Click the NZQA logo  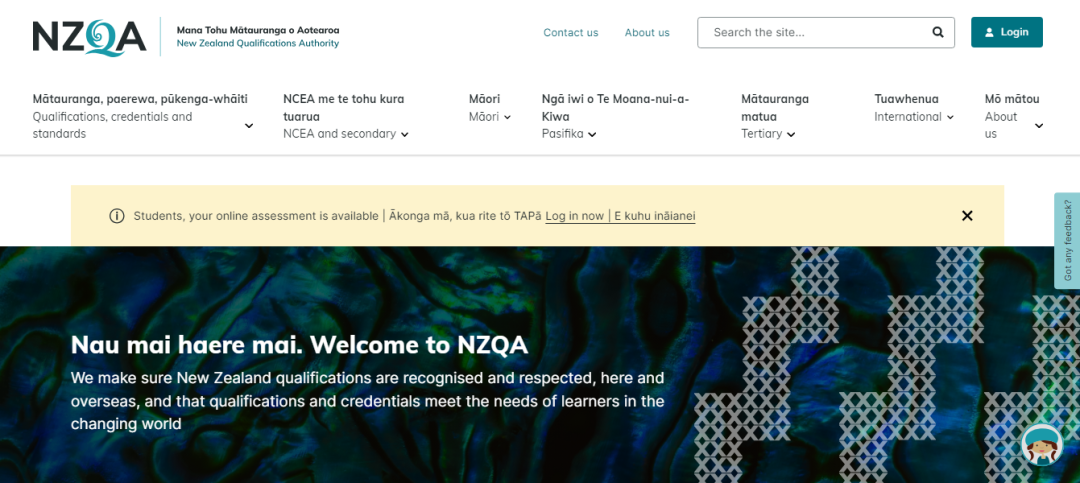89,37
